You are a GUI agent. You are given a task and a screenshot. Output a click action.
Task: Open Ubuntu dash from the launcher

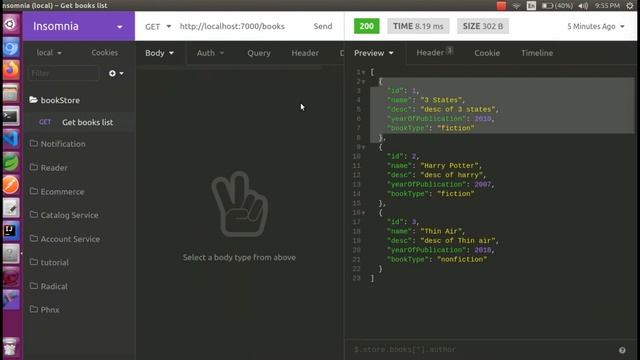(11, 24)
